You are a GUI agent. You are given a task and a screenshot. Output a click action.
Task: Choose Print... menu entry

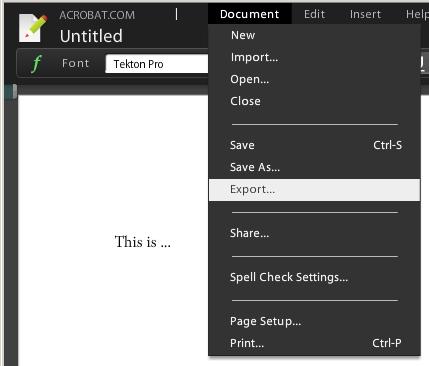[314, 343]
